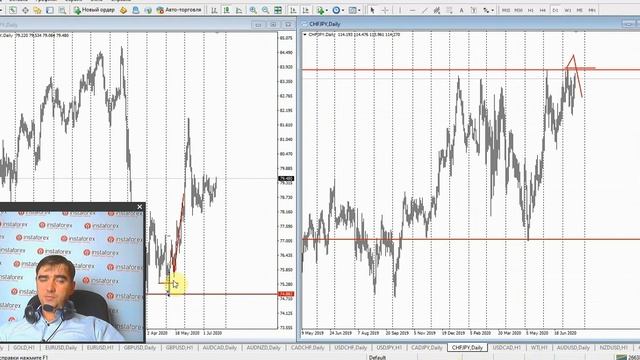This screenshot has height=360, width=640.
Task: Click the lower red horizontal line on CHFJPY chart
Action: (x=471, y=239)
